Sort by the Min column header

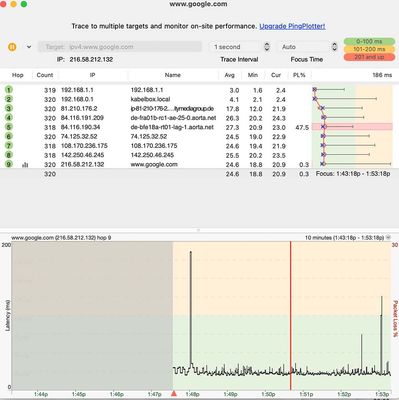point(253,75)
